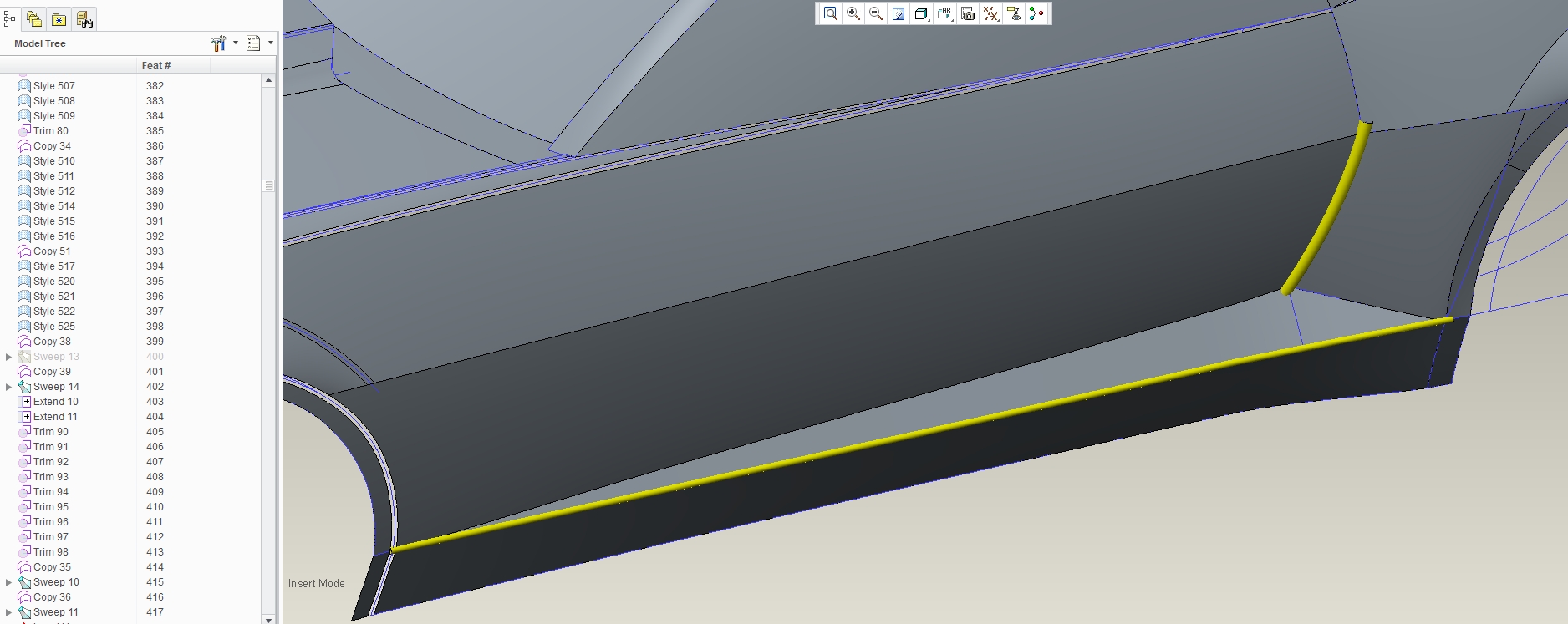Viewport: 1568px width, 624px height.
Task: Click the Feat # column header
Action: click(x=172, y=65)
